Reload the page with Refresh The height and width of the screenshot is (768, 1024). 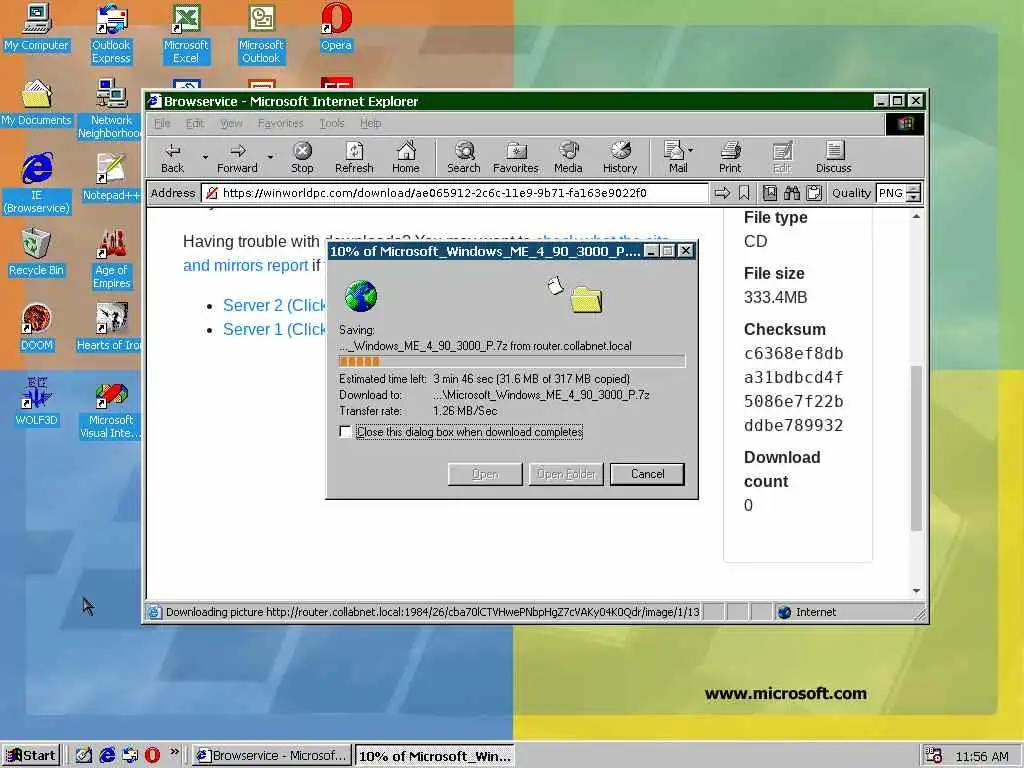point(354,157)
